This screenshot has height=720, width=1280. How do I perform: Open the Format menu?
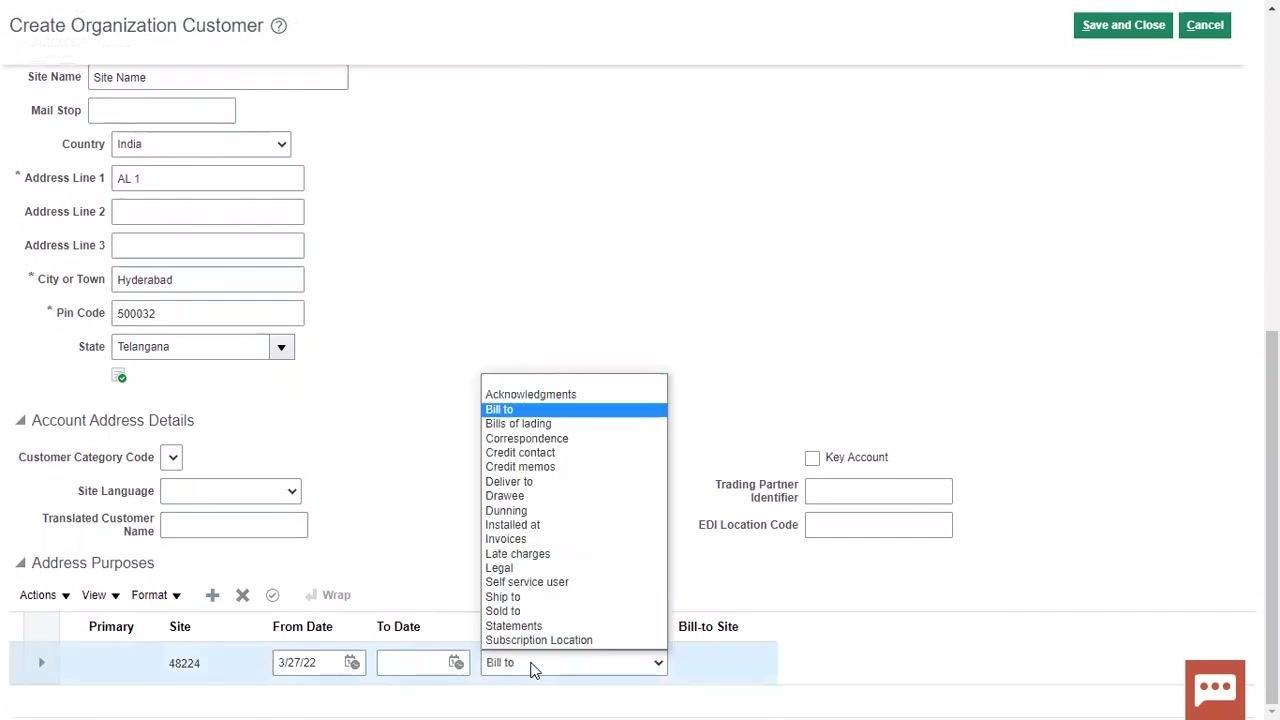pos(156,595)
